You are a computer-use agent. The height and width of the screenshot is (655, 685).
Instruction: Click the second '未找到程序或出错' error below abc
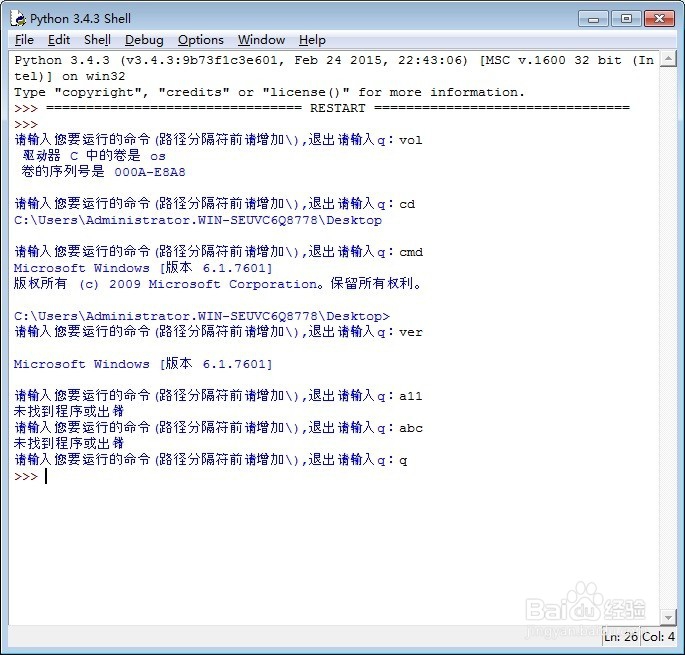69,443
